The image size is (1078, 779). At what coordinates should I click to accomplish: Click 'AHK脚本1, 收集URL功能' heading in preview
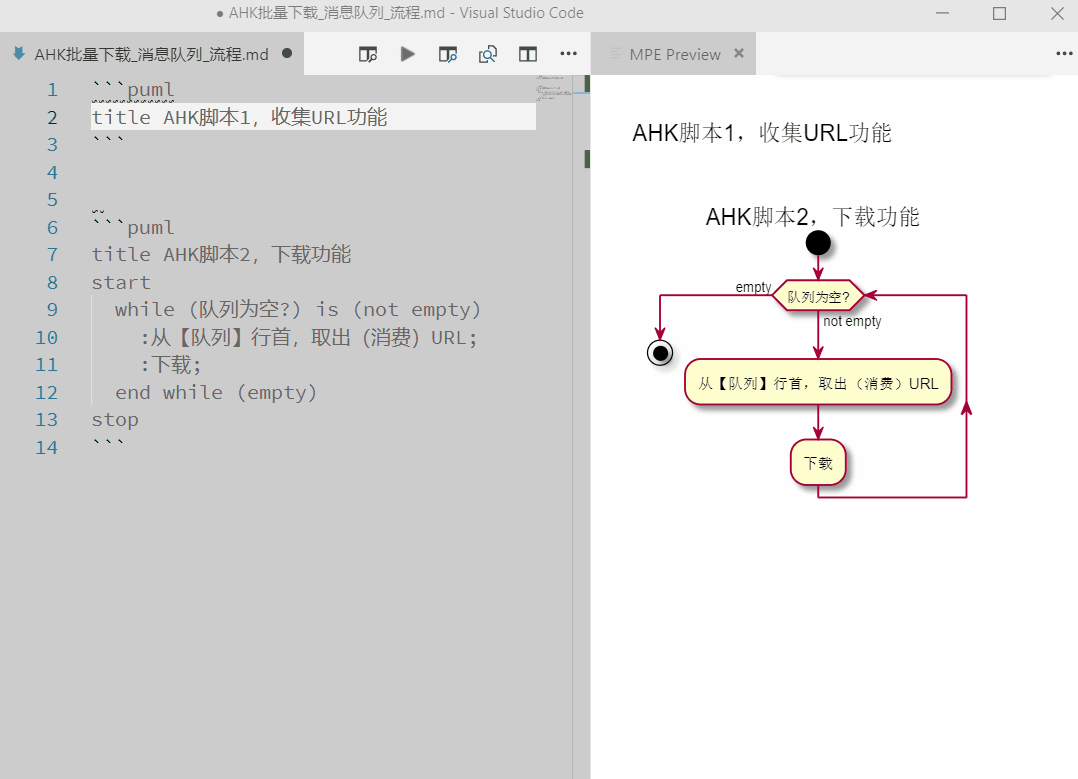click(x=762, y=133)
